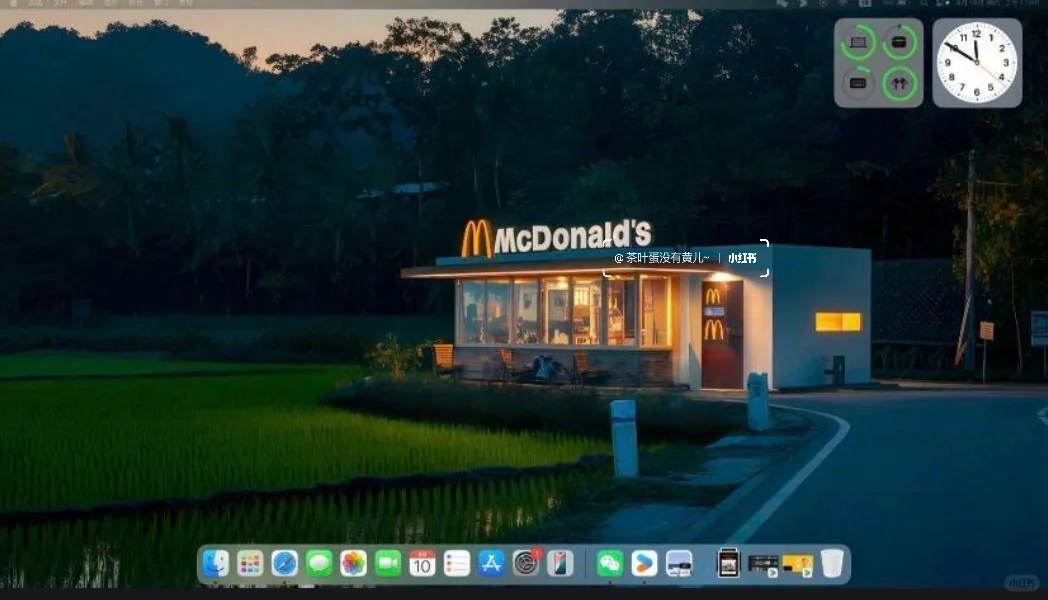The width and height of the screenshot is (1048, 600).
Task: Open Calendar showing date 10
Action: coord(422,563)
